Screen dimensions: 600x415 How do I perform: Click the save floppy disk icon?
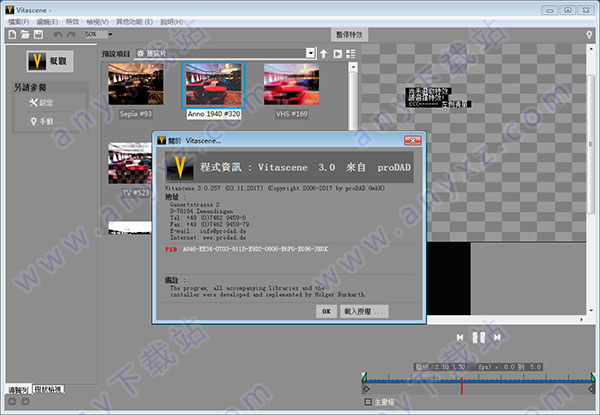pyautogui.click(x=38, y=35)
